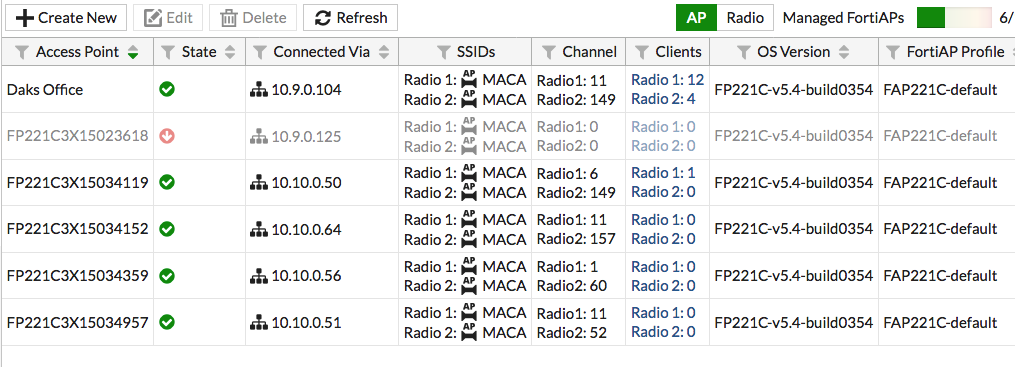Click red offline status icon for FP221C3X15023618
Screen dimensions: 1015x367
tap(167, 136)
